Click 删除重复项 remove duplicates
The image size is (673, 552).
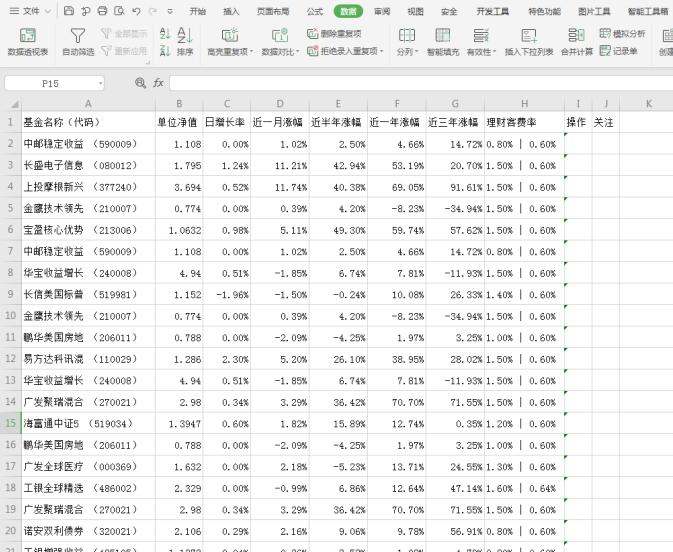click(x=334, y=33)
